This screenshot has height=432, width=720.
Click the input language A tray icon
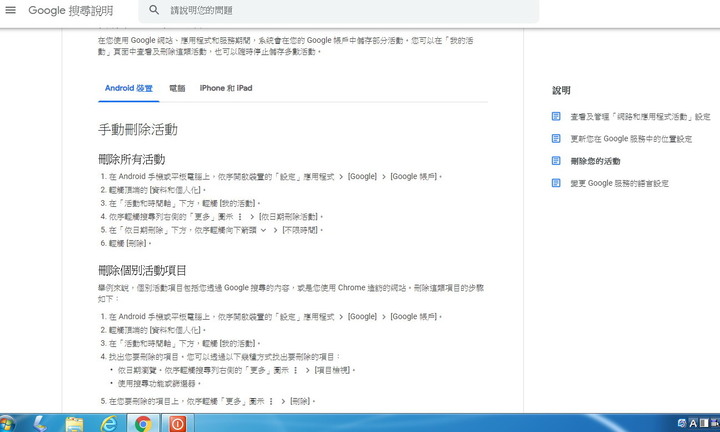[x=692, y=423]
